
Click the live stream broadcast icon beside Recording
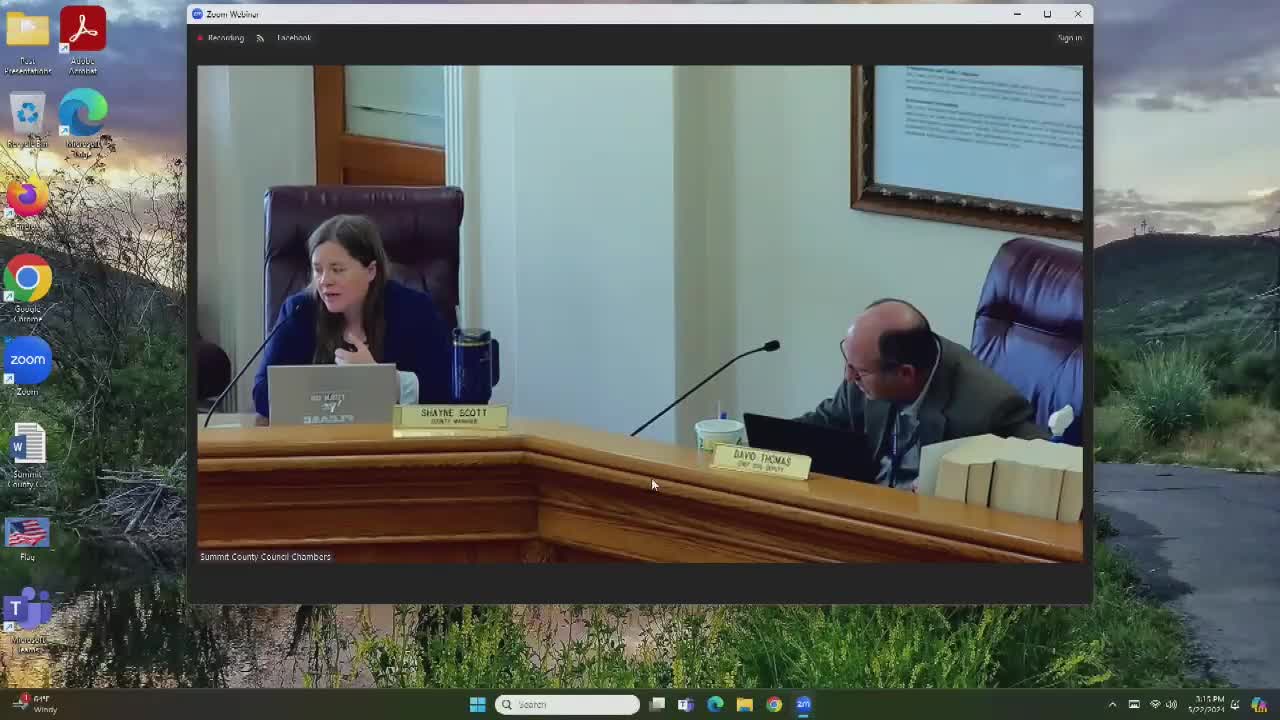point(260,37)
